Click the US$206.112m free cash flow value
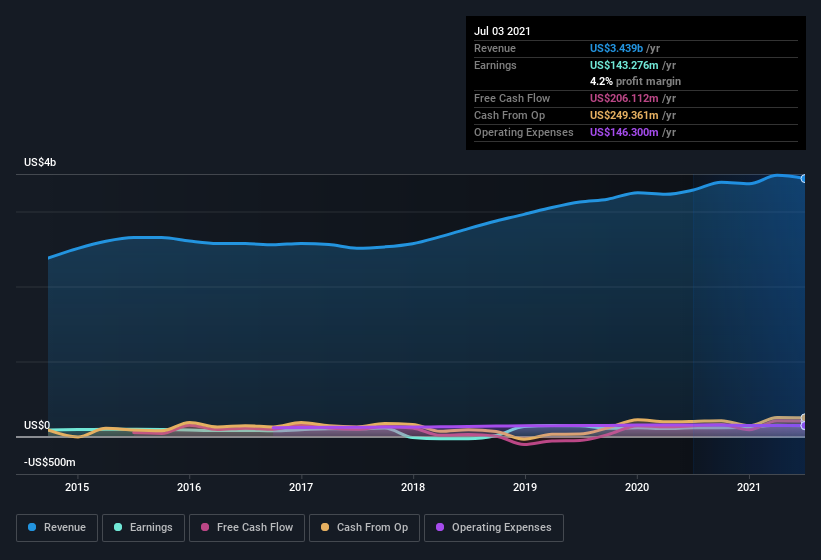 coord(624,98)
